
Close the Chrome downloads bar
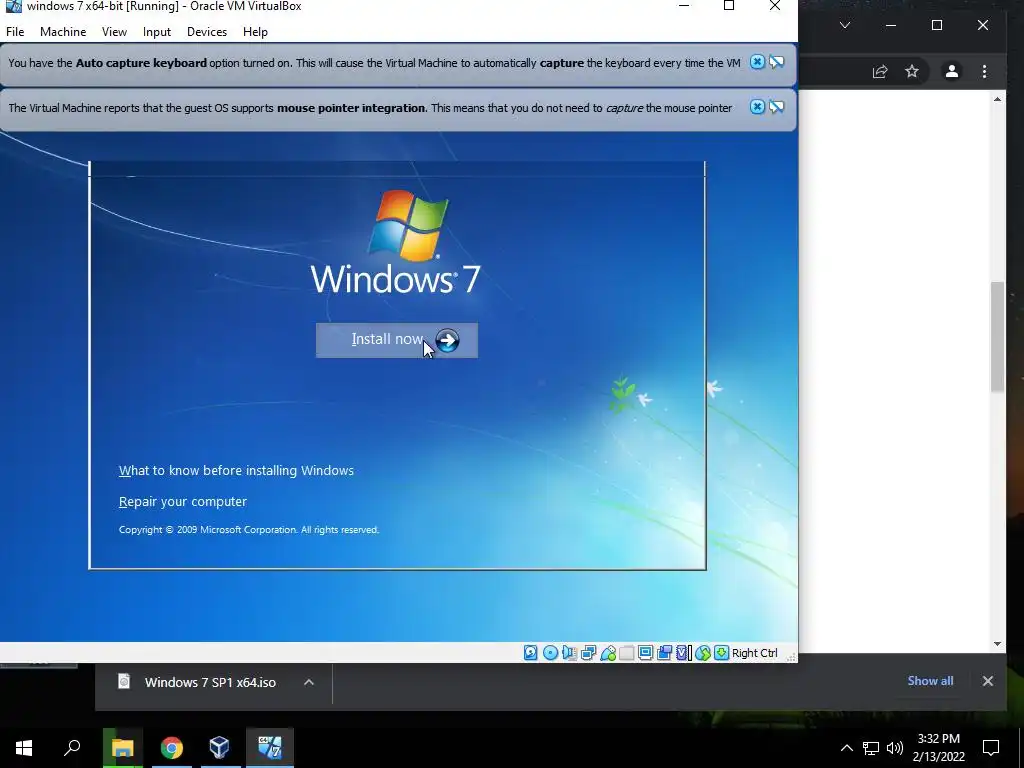[987, 681]
